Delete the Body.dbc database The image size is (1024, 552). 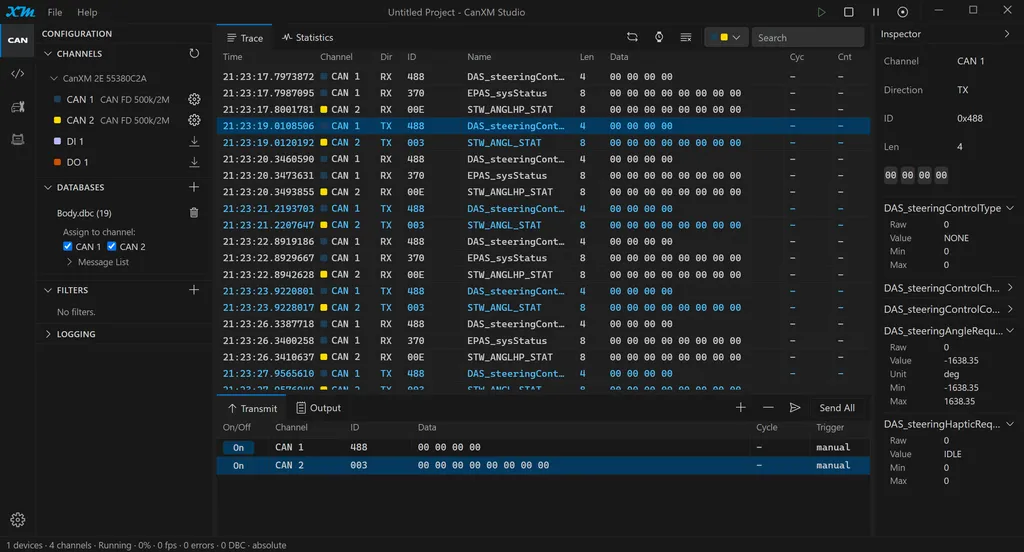(x=194, y=213)
